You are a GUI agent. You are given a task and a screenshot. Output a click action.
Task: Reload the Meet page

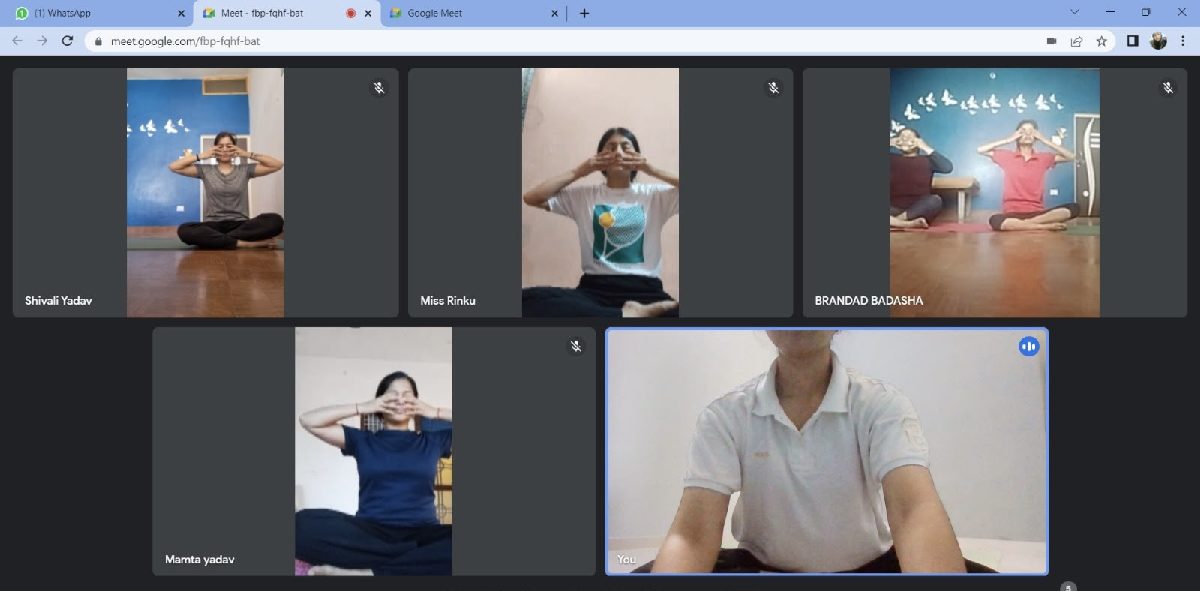point(68,41)
